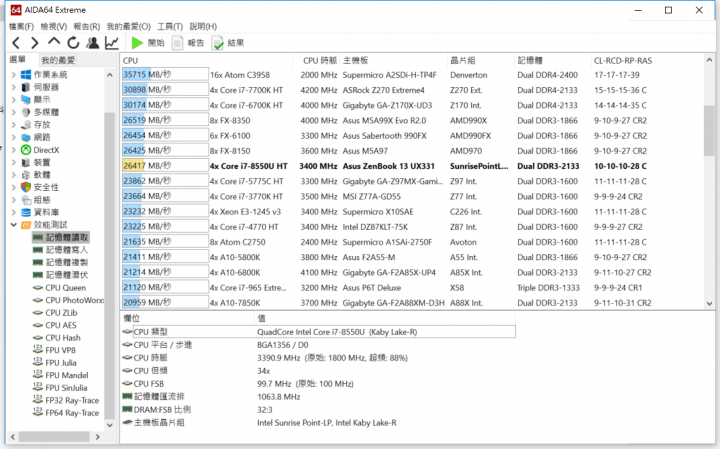Select 記憶體寫入 memory write benchmark

60,250
